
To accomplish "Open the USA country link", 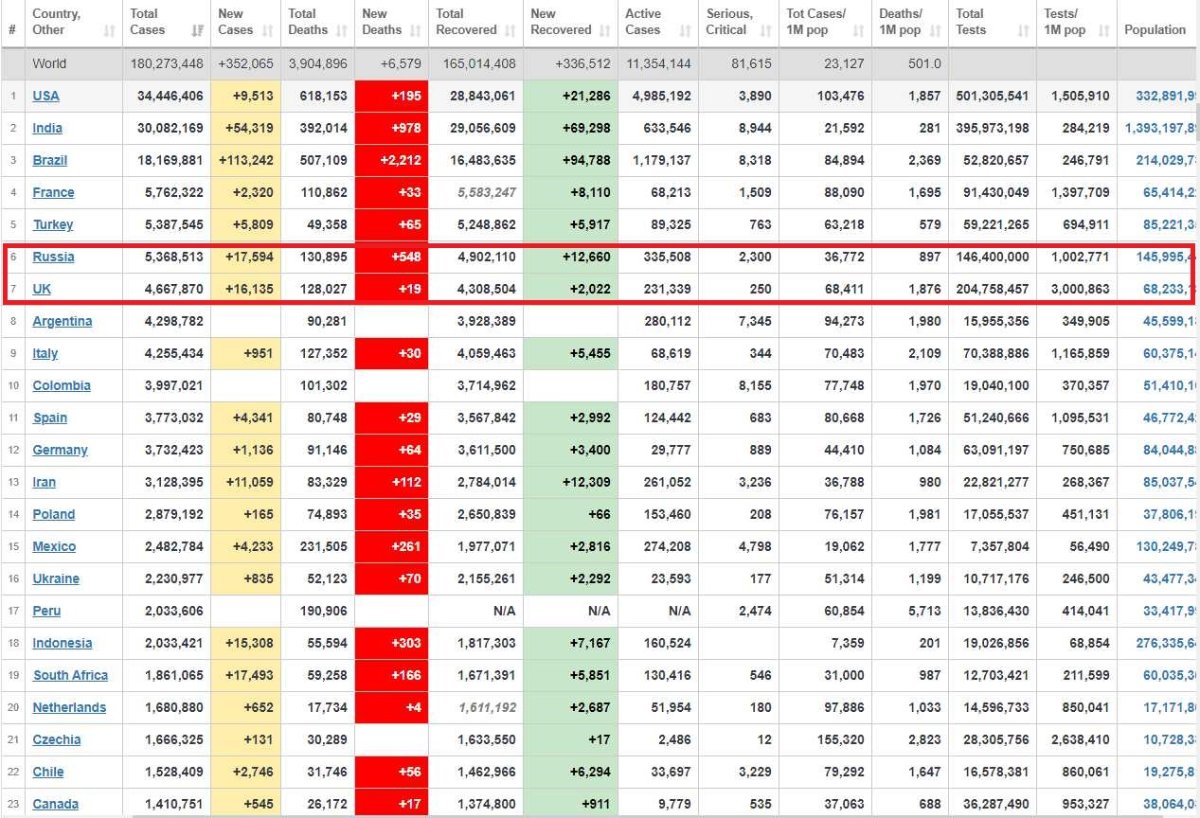I will (x=46, y=96).
